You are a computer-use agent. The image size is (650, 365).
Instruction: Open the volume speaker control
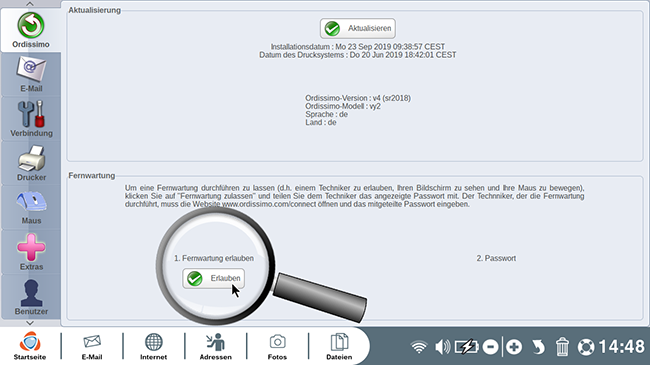[442, 347]
